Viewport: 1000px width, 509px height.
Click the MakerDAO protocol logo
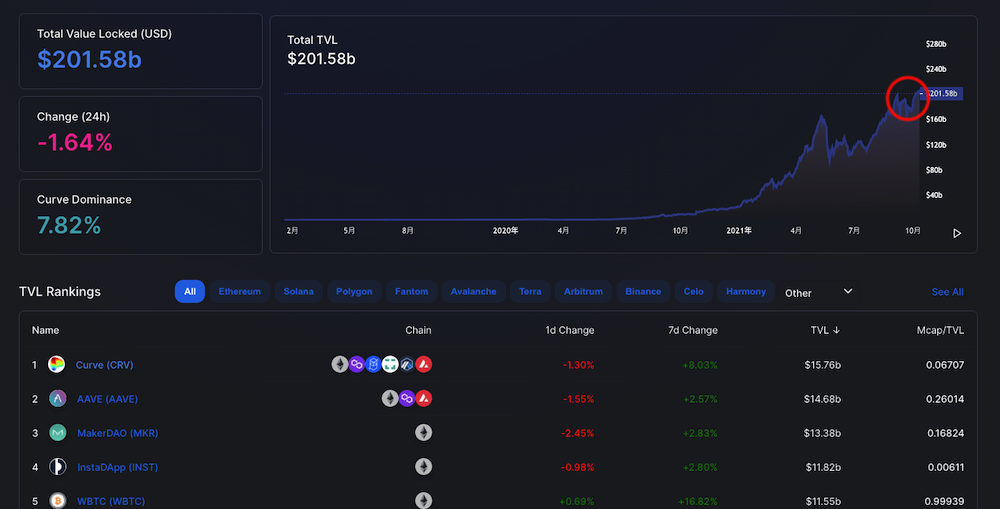coord(58,432)
